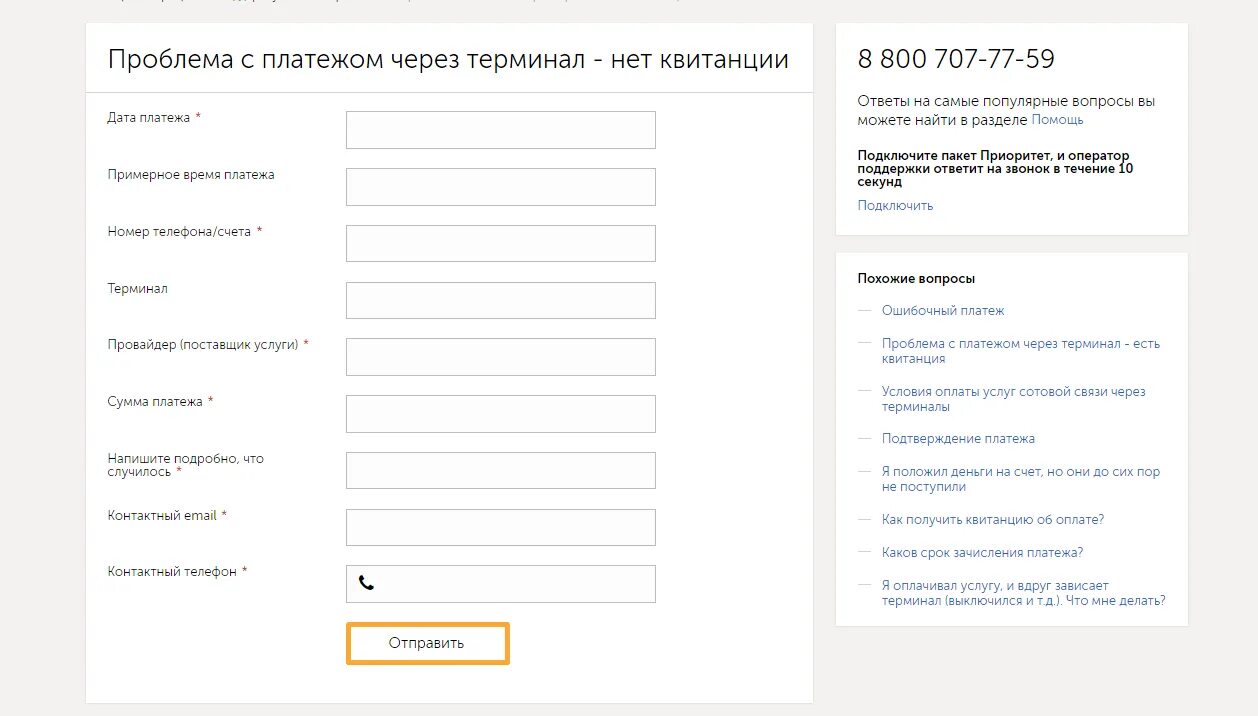Screen dimensions: 1258x716
Task: Open Проблема с платежом через терминал - есть квитанция
Action: (x=1021, y=351)
